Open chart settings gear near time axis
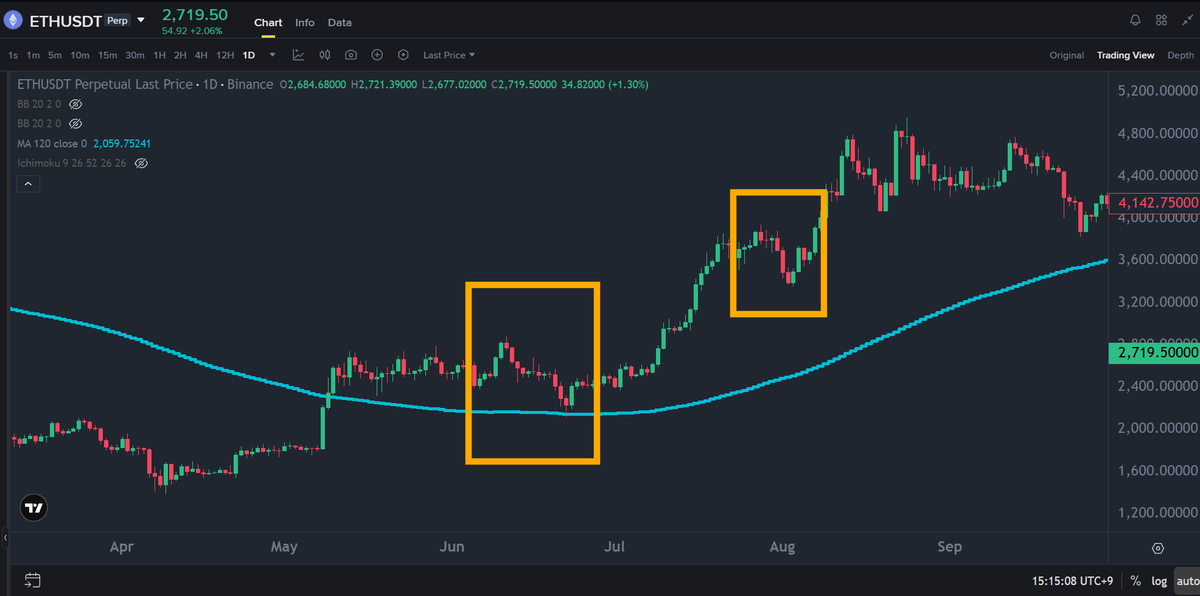 (x=1158, y=548)
